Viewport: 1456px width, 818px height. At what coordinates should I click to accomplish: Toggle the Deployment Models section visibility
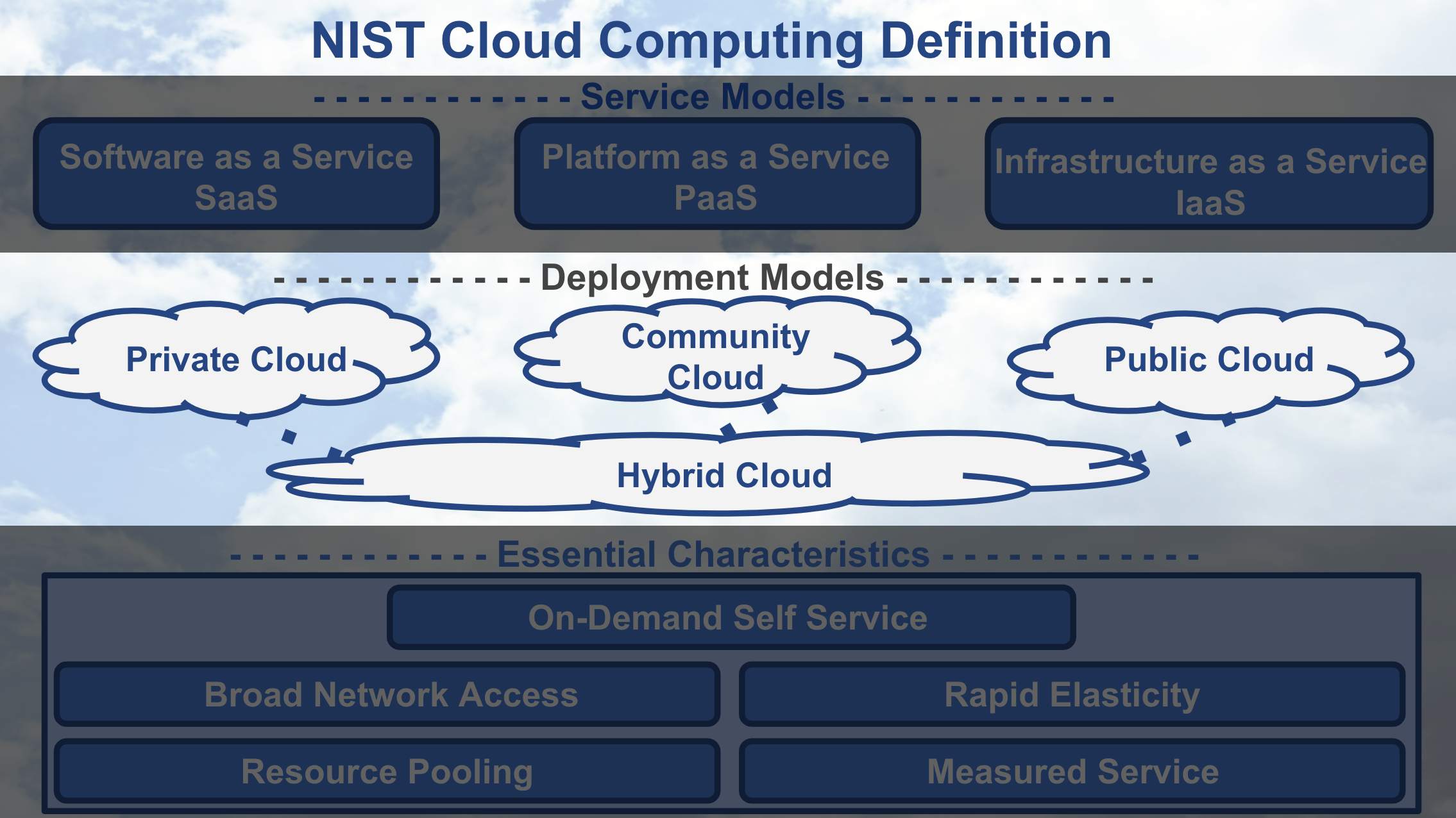[x=728, y=266]
